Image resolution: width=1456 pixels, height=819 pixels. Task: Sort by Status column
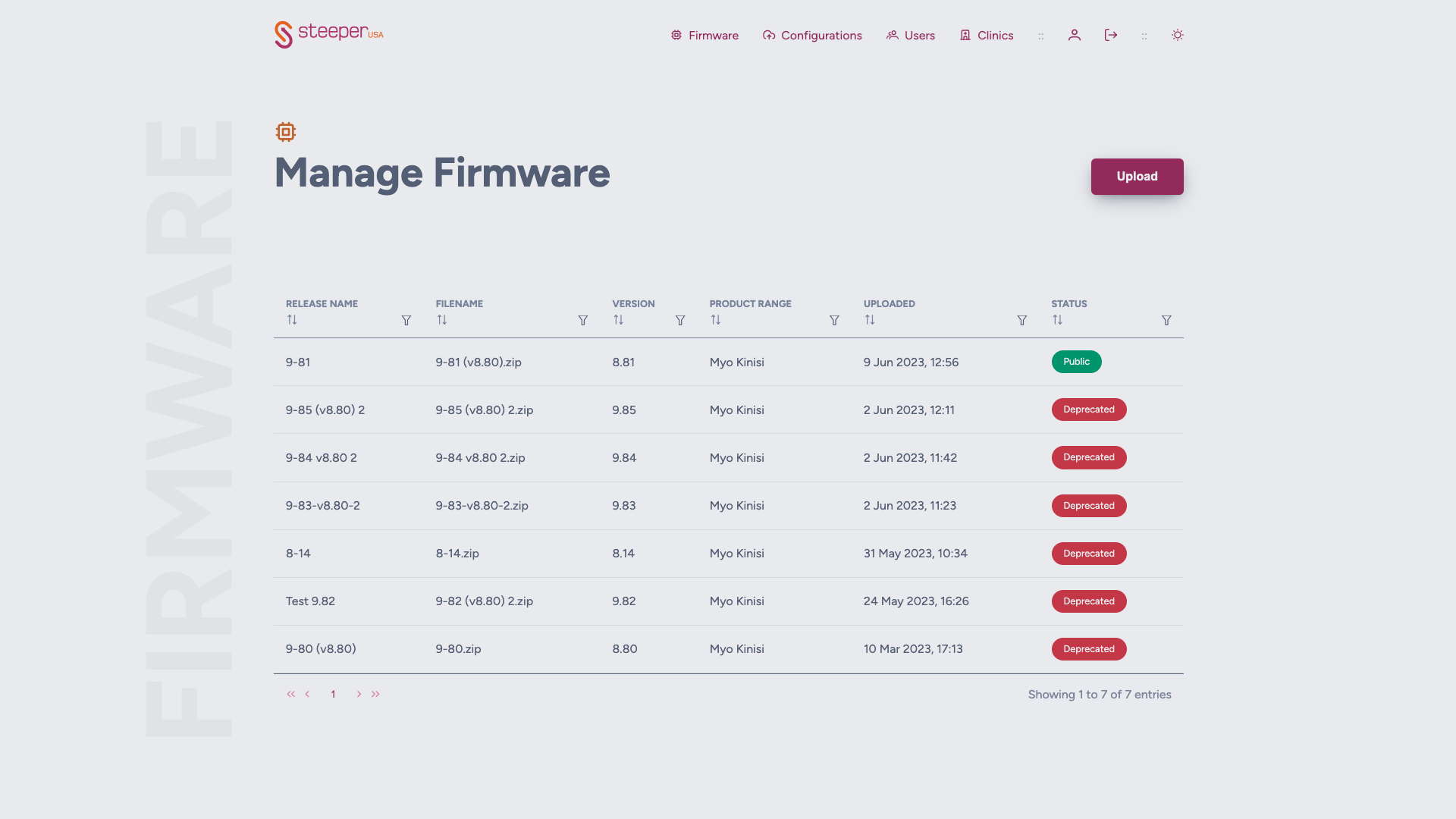1058,320
